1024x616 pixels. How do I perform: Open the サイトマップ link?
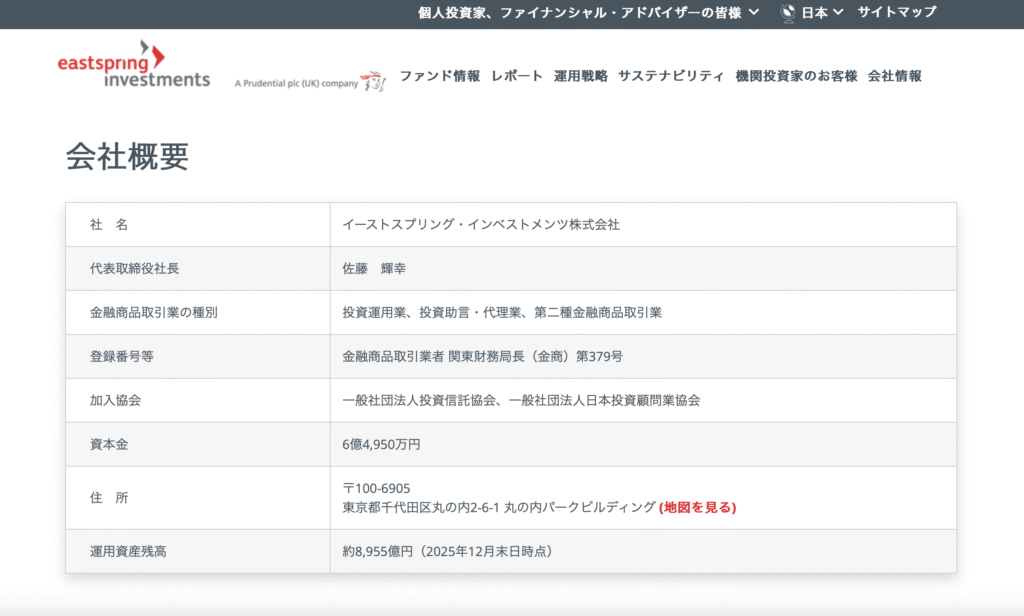[897, 12]
